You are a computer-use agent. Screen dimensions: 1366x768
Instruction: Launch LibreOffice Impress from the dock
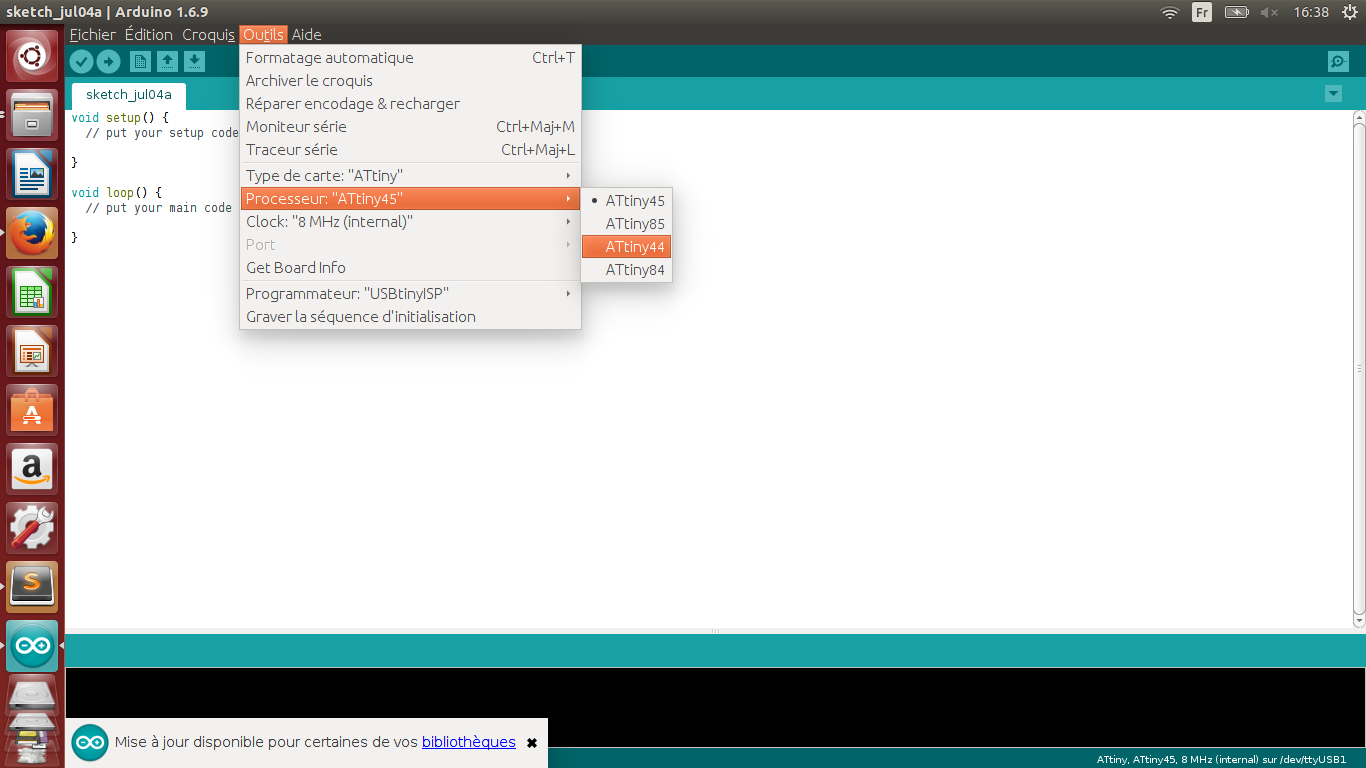click(x=33, y=351)
